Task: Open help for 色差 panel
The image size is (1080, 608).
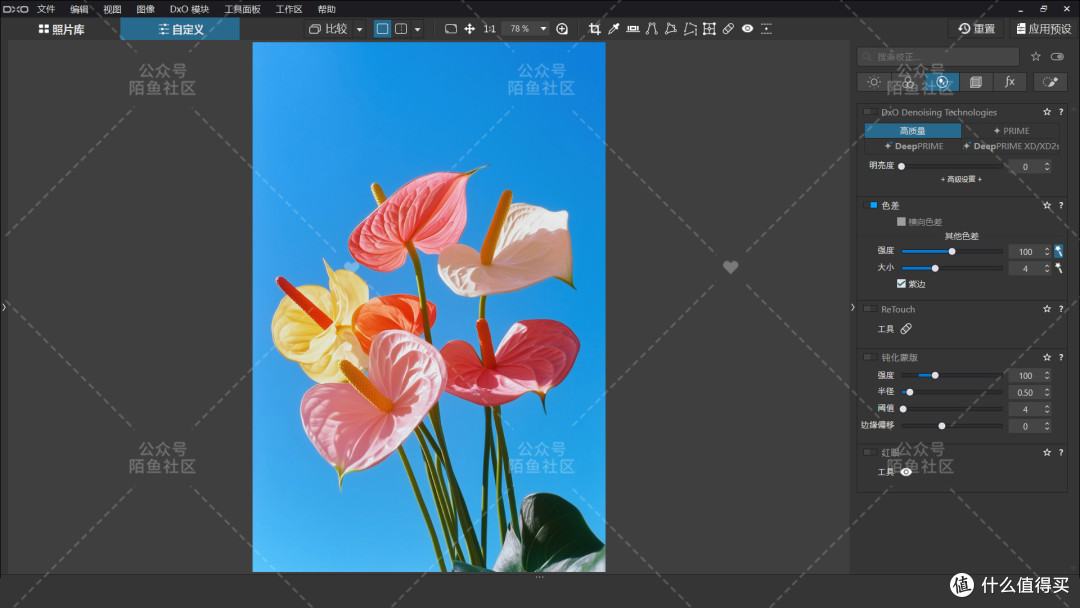Action: click(1061, 206)
